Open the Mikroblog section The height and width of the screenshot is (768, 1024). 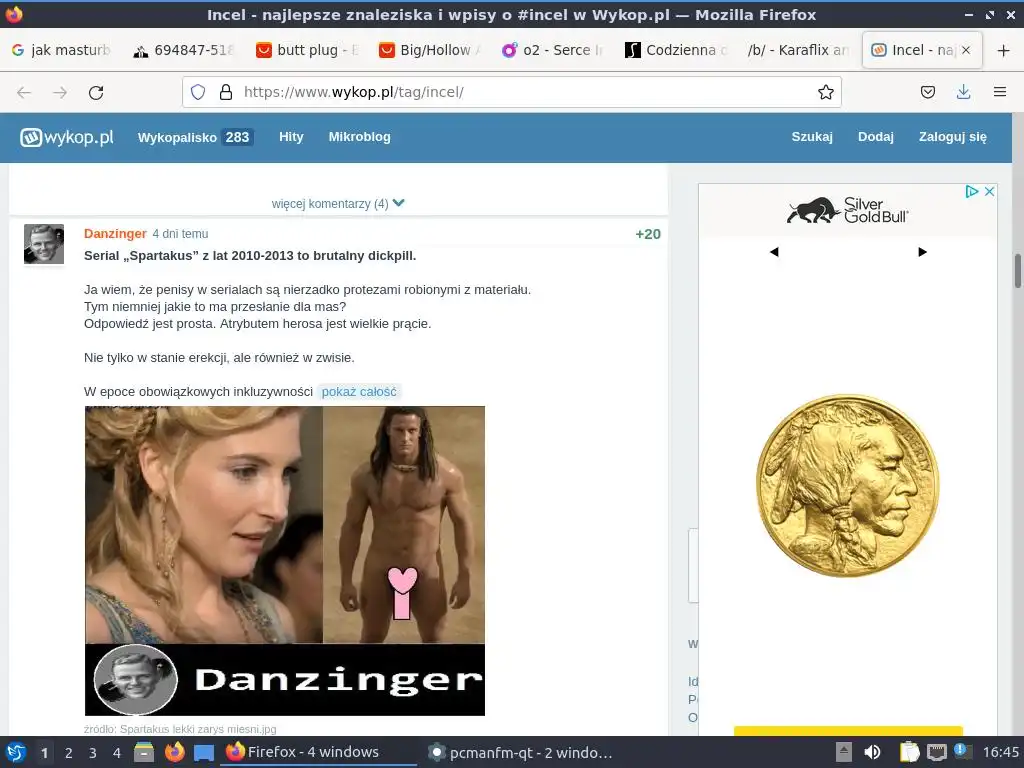359,137
